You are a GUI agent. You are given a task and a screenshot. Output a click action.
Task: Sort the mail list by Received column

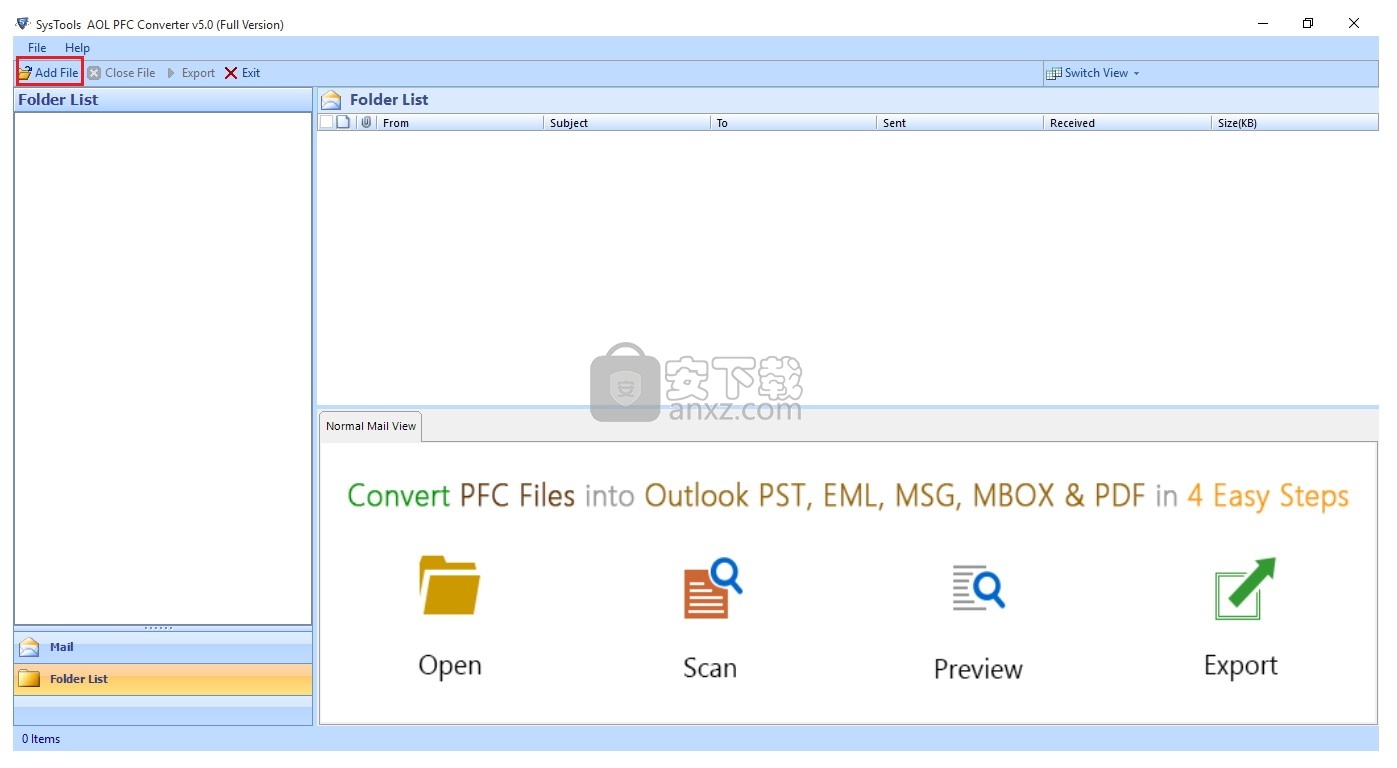[x=1127, y=123]
